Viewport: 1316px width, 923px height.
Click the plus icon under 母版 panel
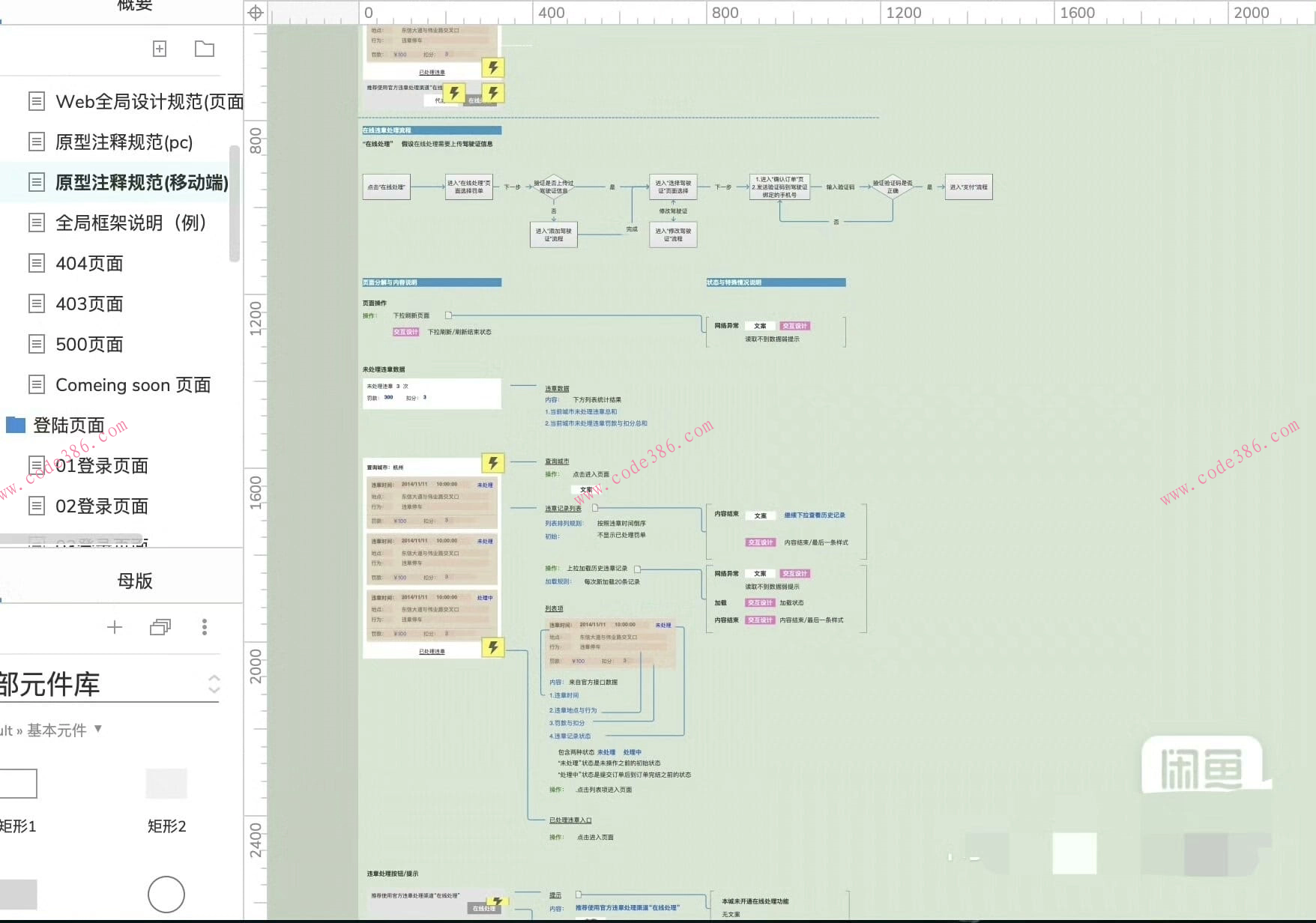(x=115, y=627)
